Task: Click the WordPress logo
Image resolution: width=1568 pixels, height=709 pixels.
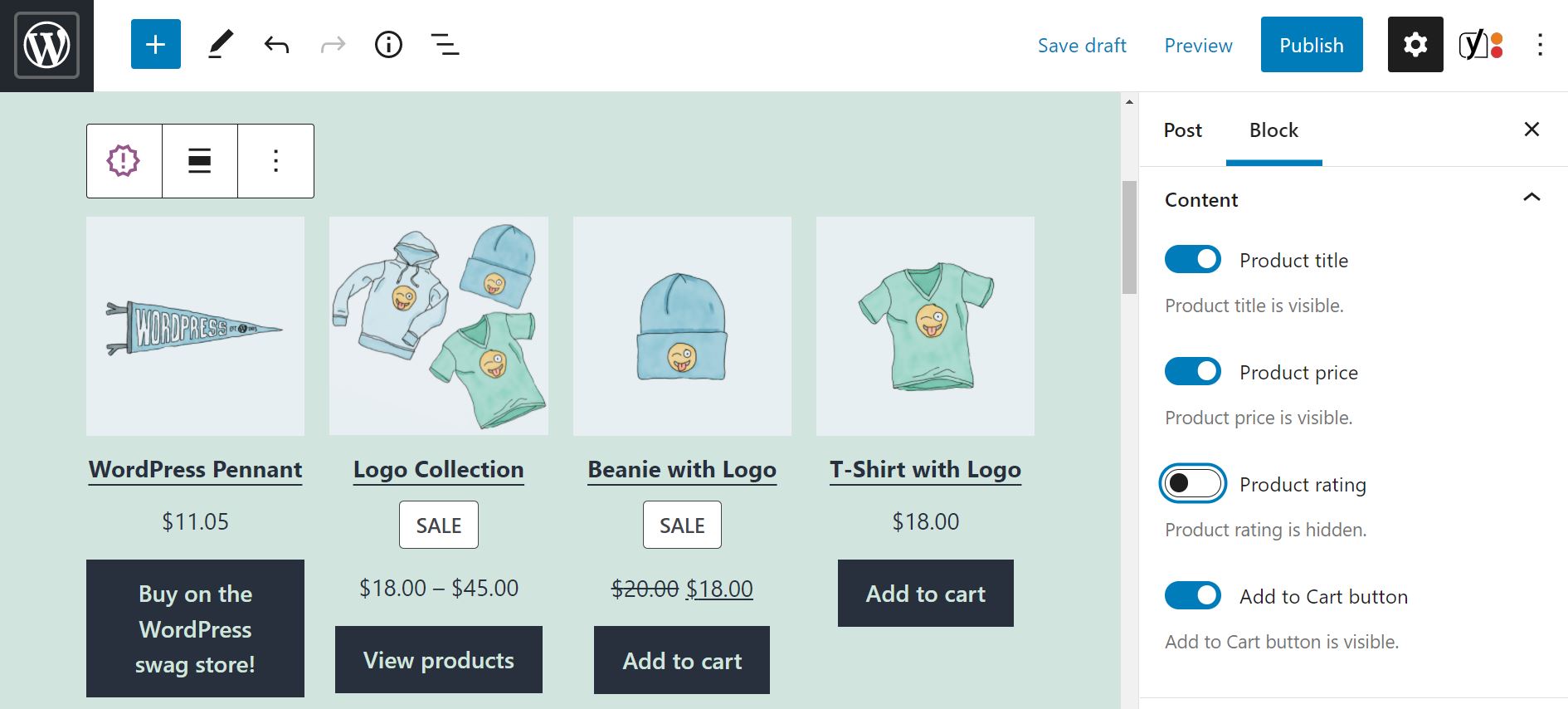Action: click(46, 44)
